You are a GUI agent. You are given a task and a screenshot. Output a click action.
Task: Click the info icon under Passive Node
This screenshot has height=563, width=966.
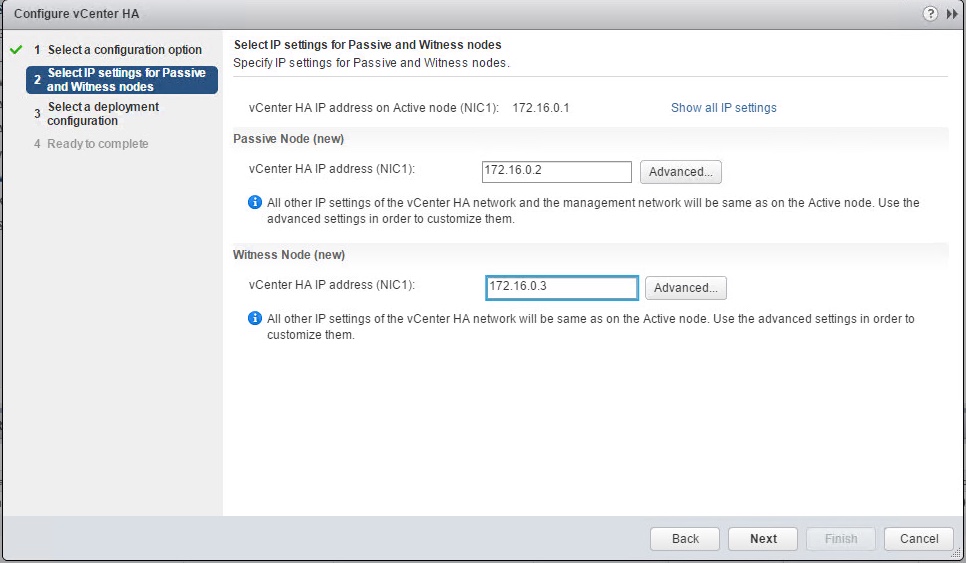(254, 203)
